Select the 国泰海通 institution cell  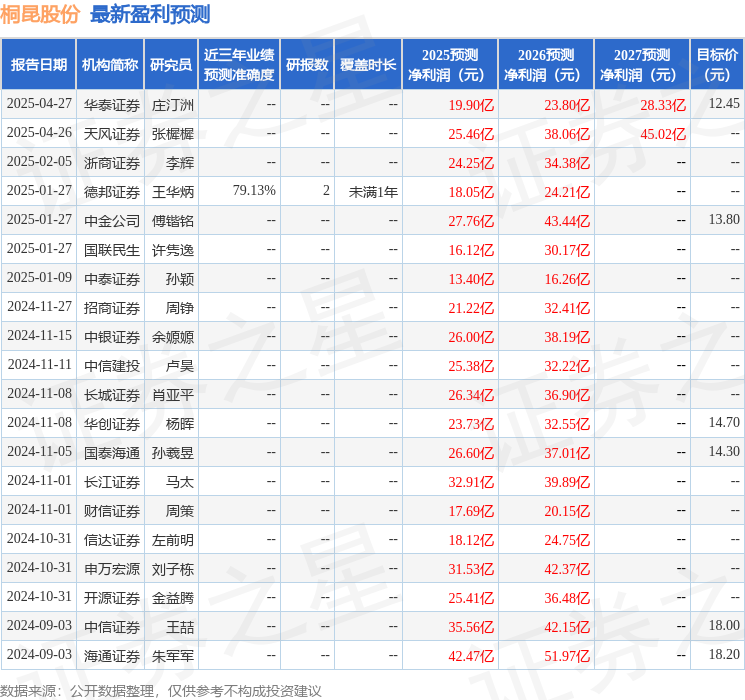[112, 452]
